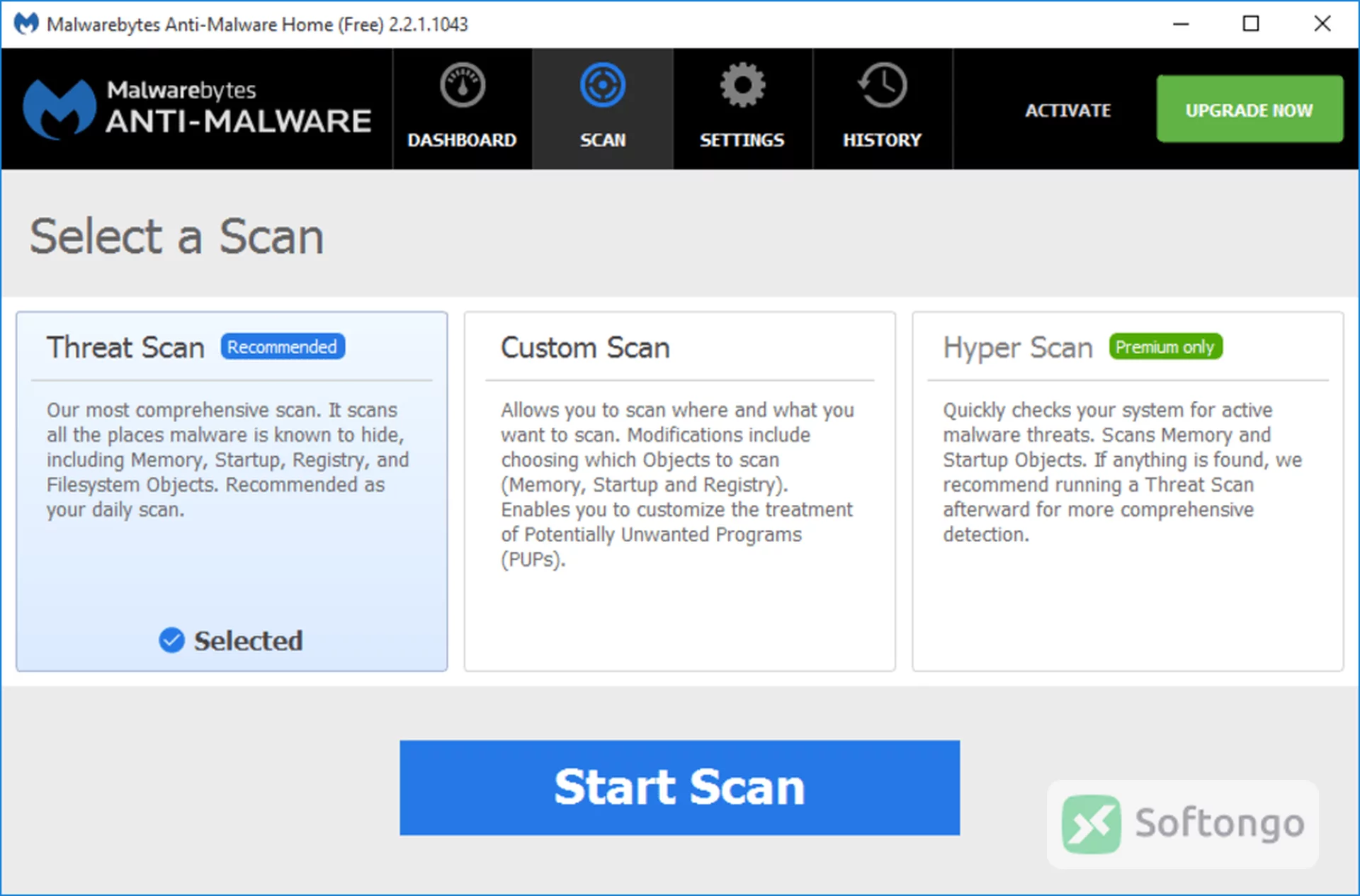This screenshot has width=1360, height=896.
Task: Click the Premium only badge
Action: (x=1165, y=347)
